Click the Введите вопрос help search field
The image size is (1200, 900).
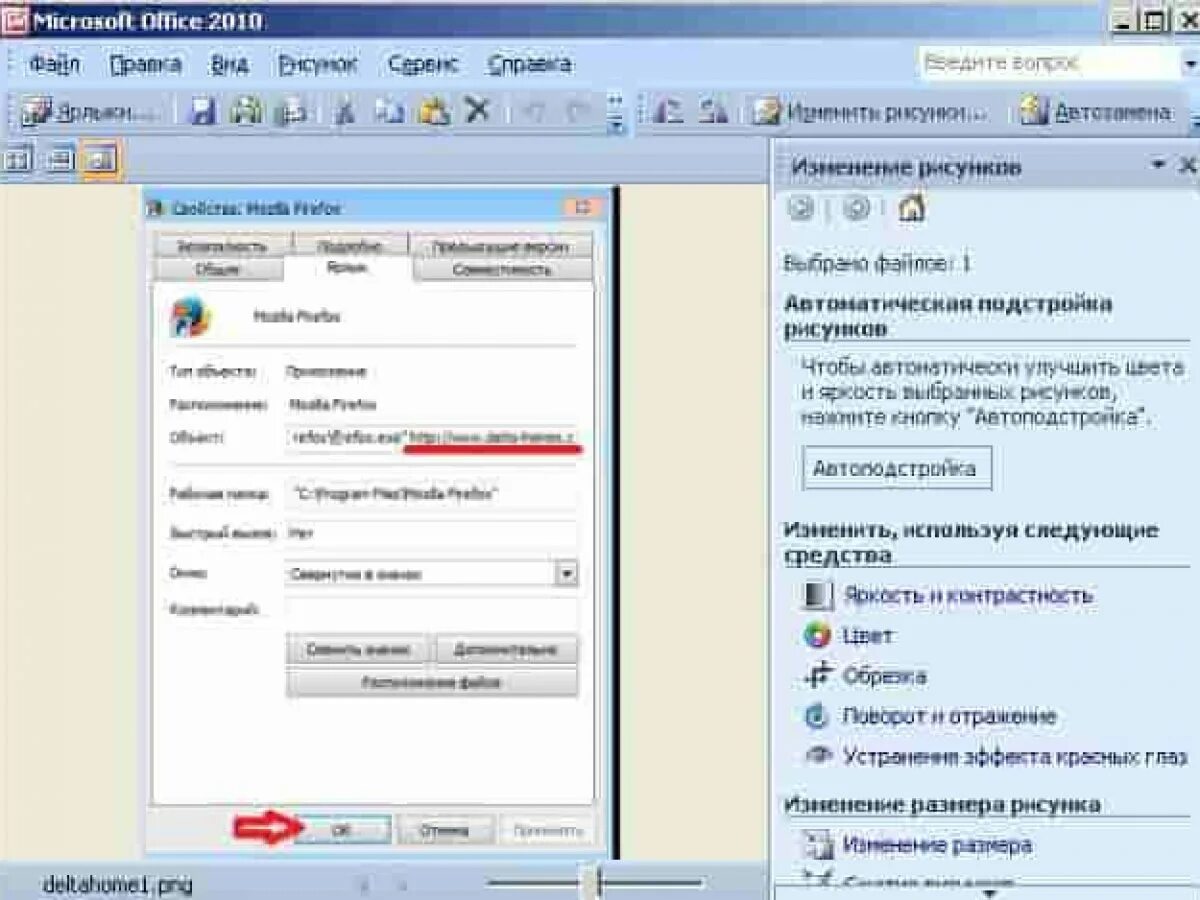1048,63
